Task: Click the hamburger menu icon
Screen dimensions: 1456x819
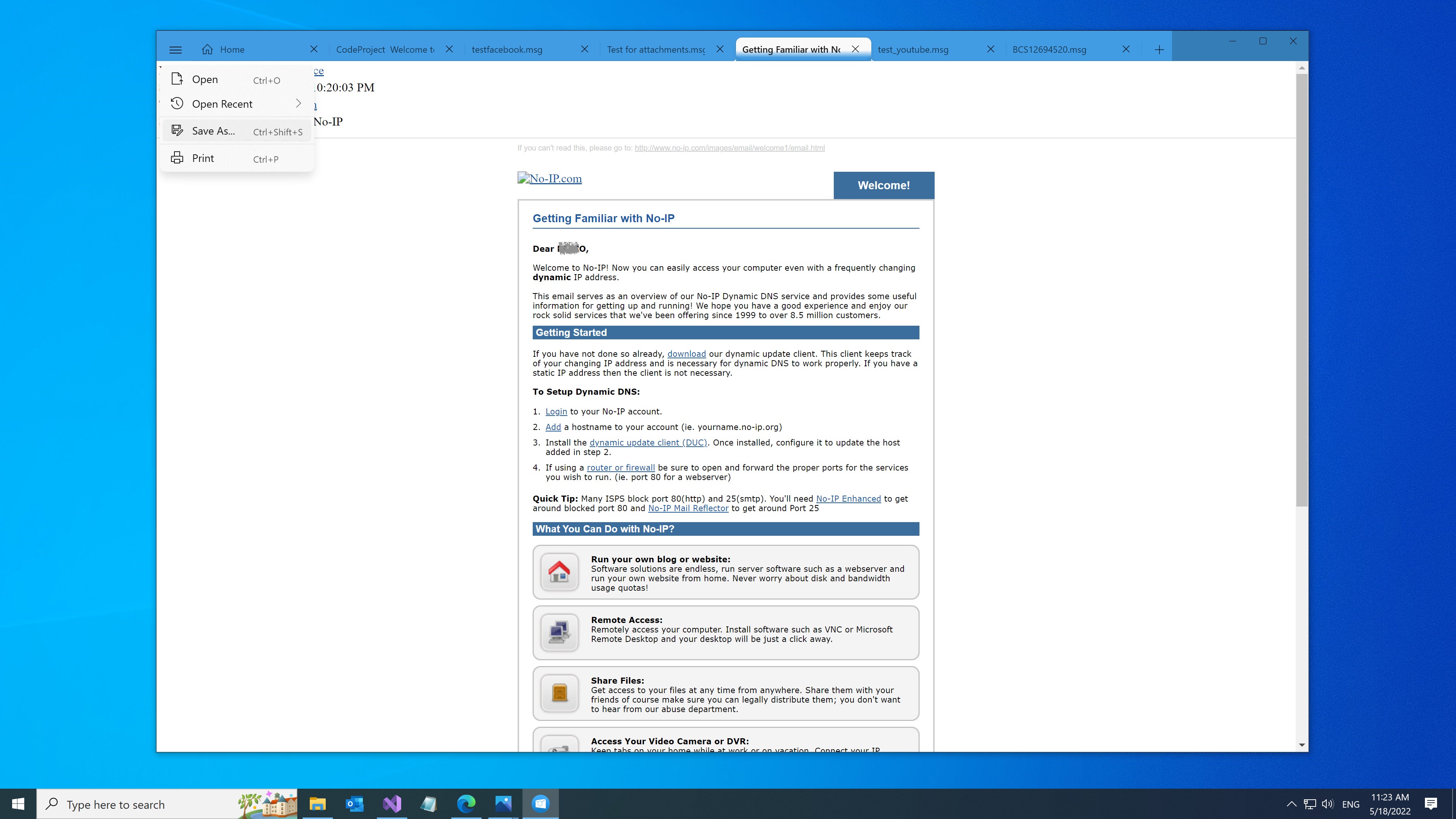Action: click(175, 50)
